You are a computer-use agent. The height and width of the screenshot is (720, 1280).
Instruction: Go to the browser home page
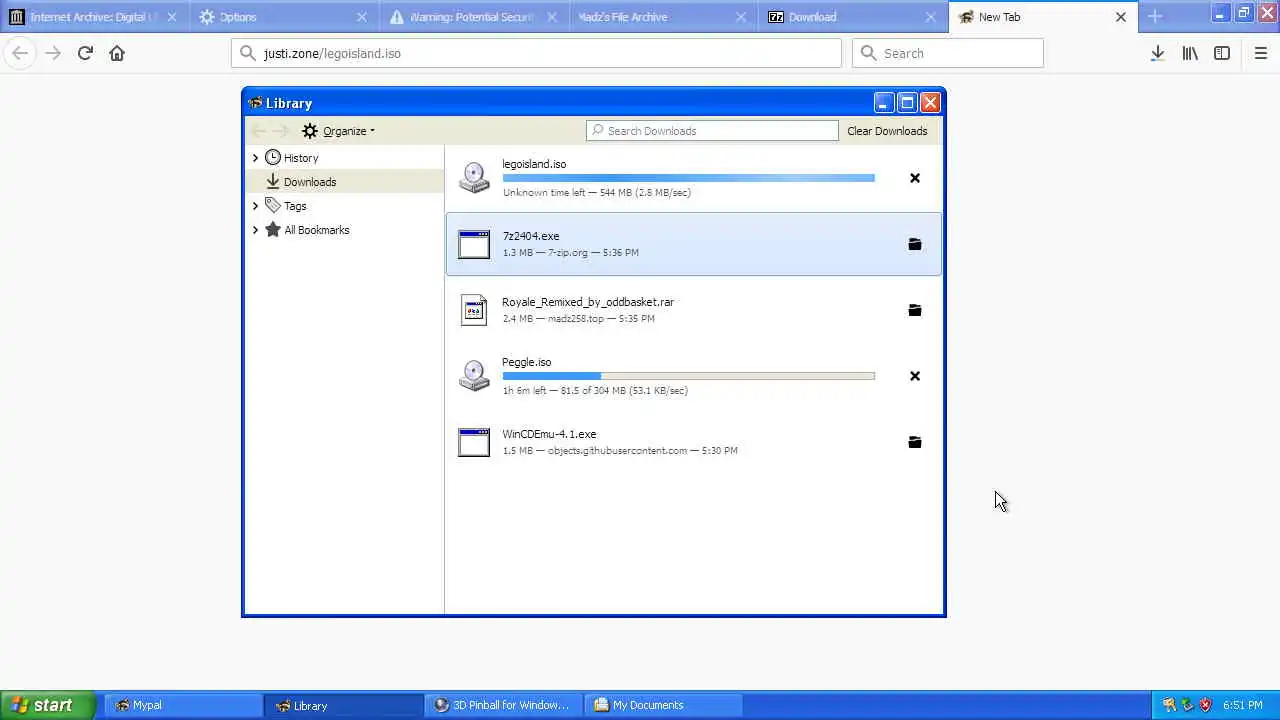117,53
